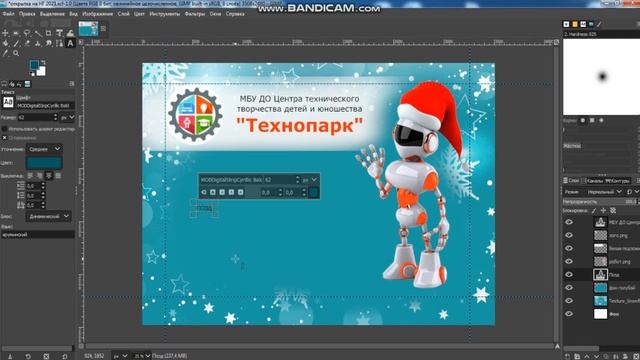This screenshot has height=360, width=640.
Task: Select the Fuzzy Select tool
Action: tap(38, 33)
